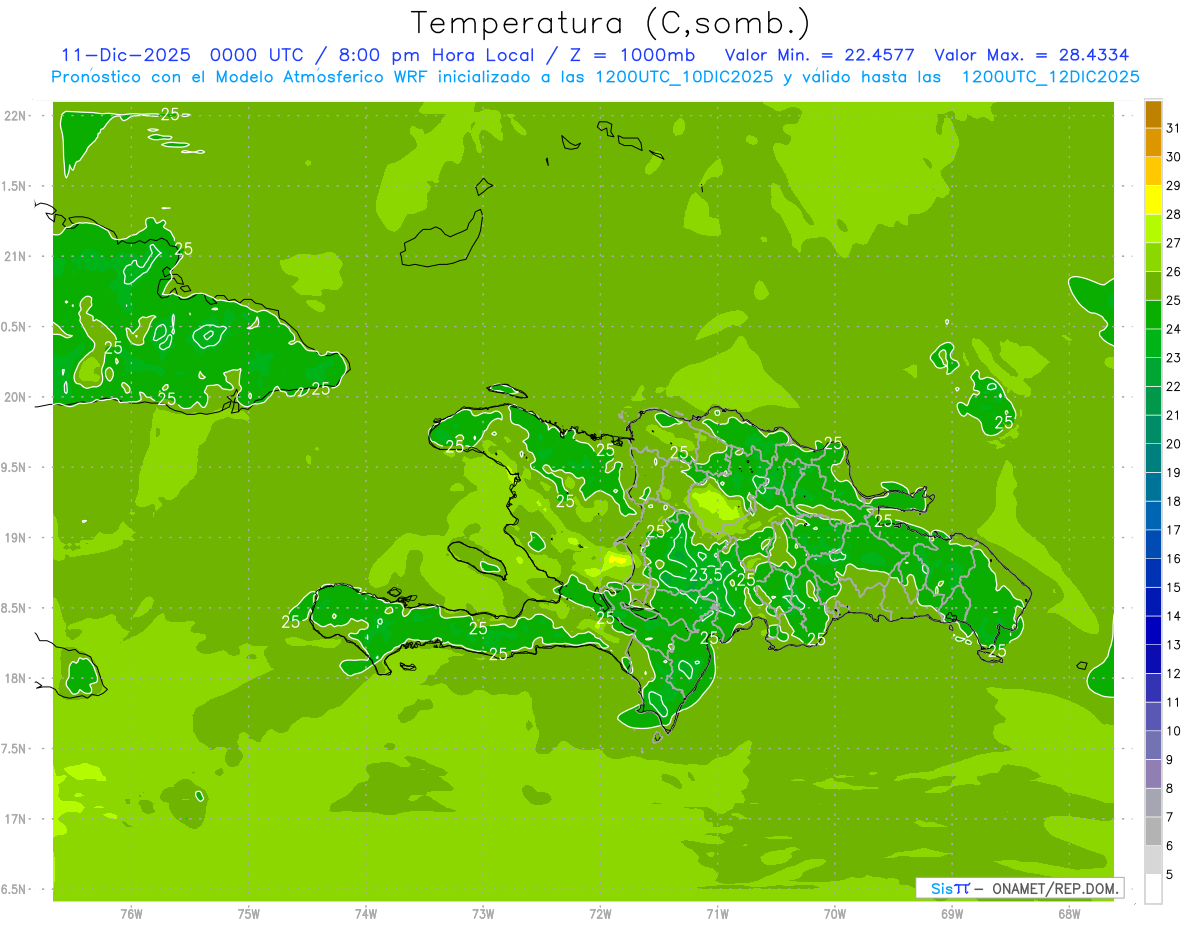This screenshot has width=1200, height=927.
Task: Click the "76W" longitude axis label
Action: (x=131, y=913)
